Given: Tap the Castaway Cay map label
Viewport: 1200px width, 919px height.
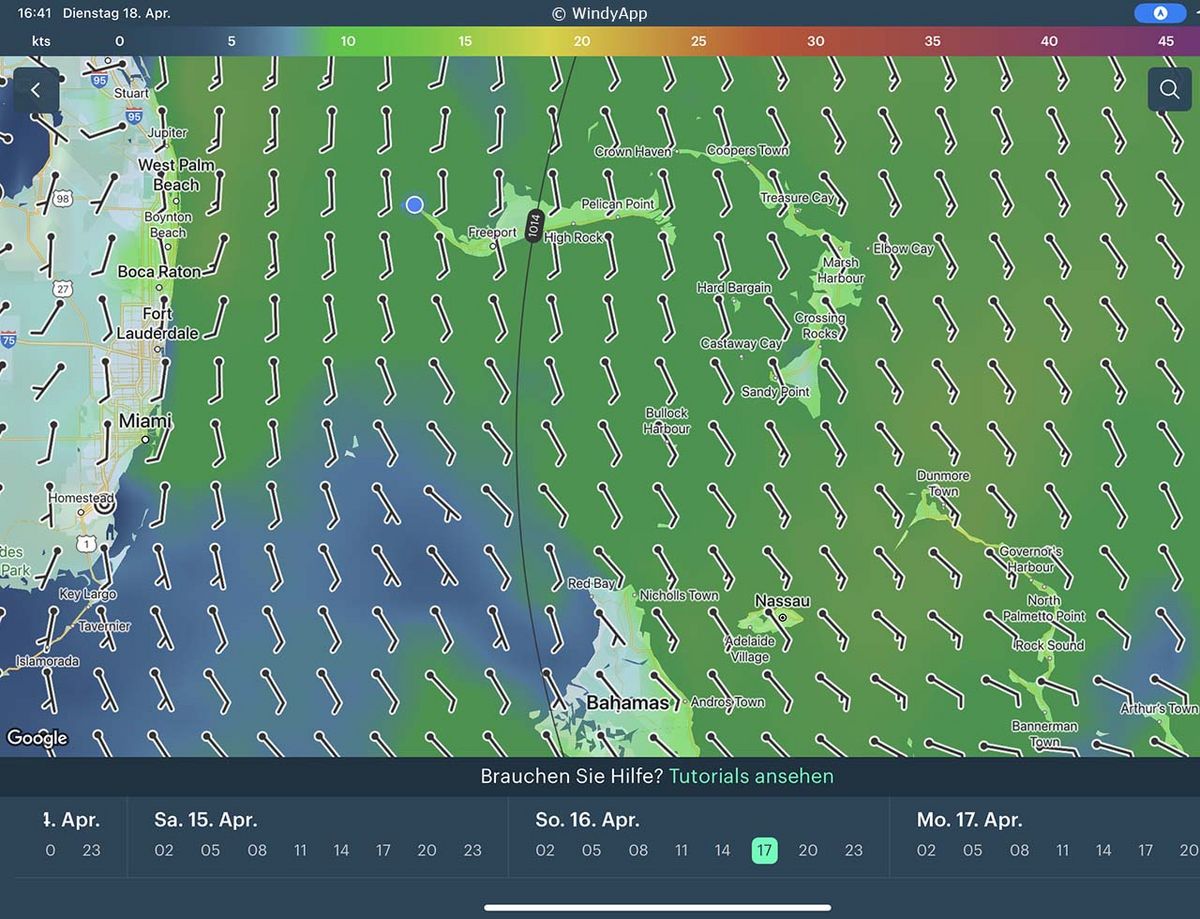Looking at the screenshot, I should click(x=741, y=343).
